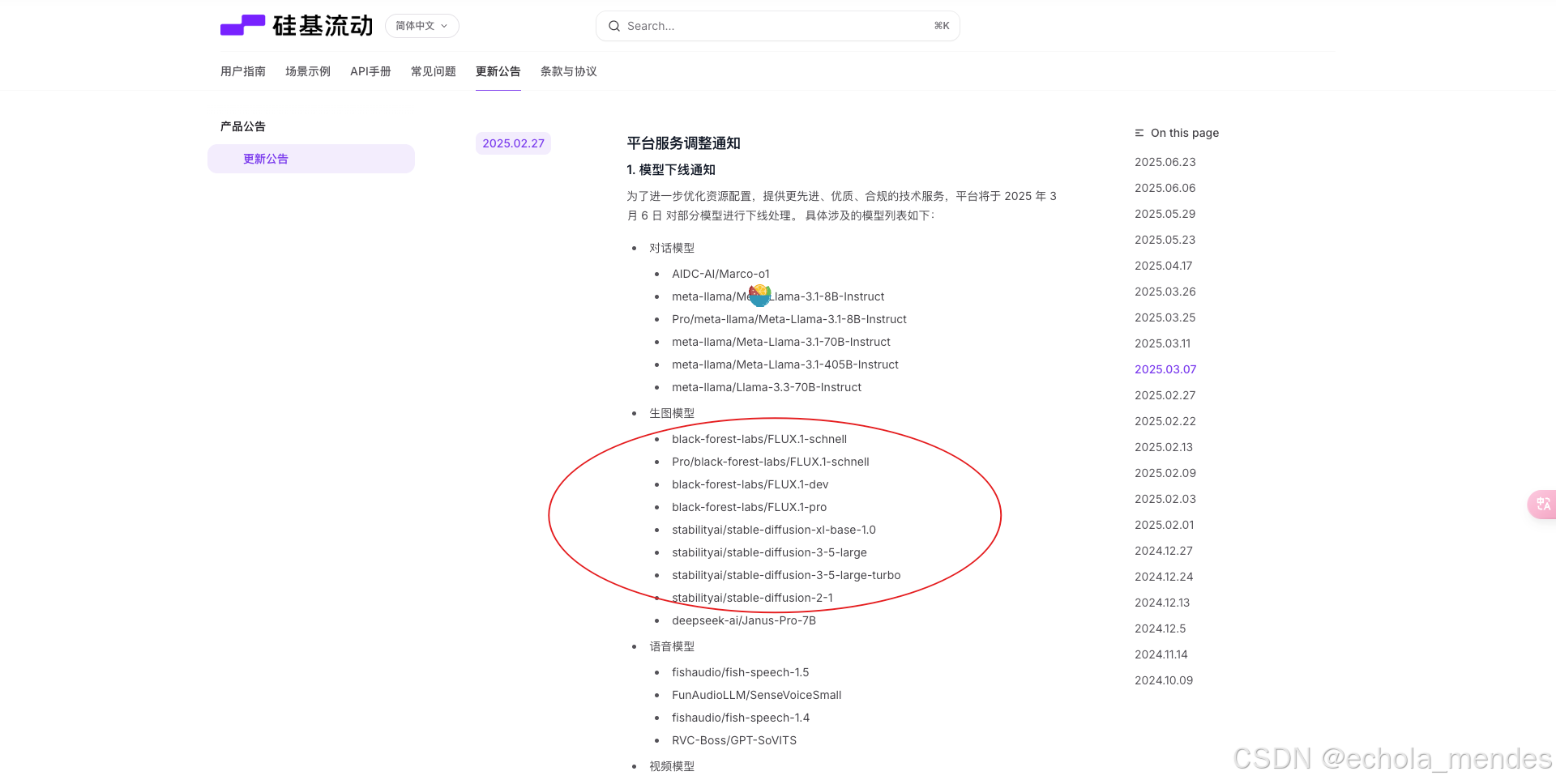This screenshot has width=1556, height=784.
Task: Click deepseek-ai/Janus-Pro-7B text
Action: [744, 620]
